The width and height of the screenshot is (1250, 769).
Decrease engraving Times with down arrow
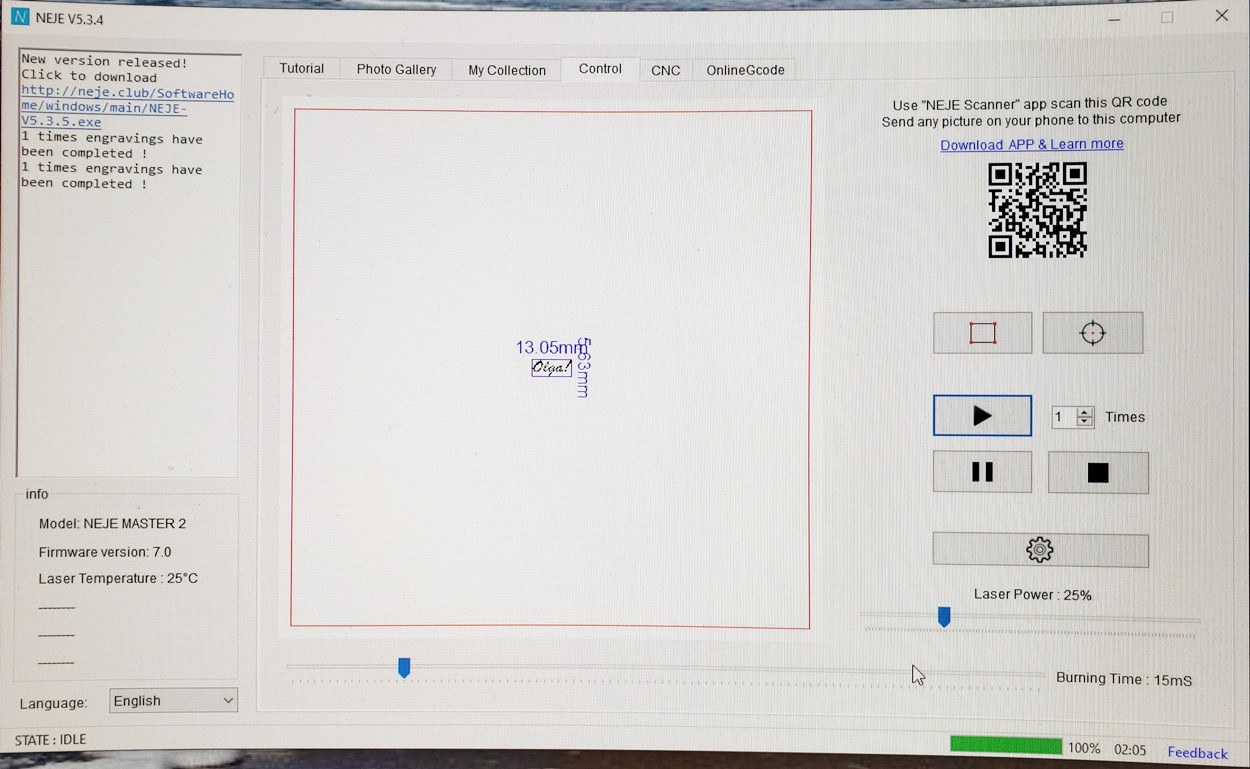pos(1085,423)
